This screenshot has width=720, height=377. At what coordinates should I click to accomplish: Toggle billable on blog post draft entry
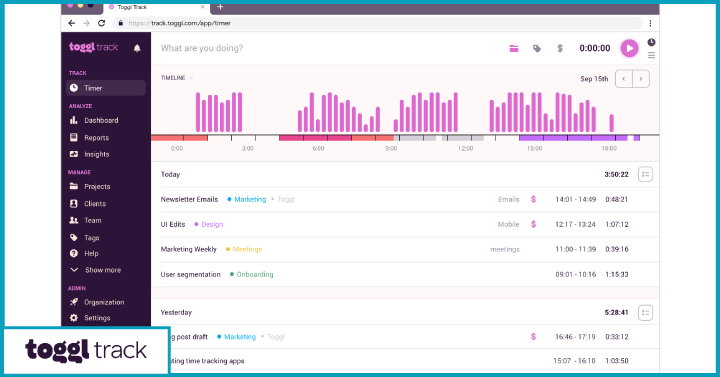[x=534, y=337]
